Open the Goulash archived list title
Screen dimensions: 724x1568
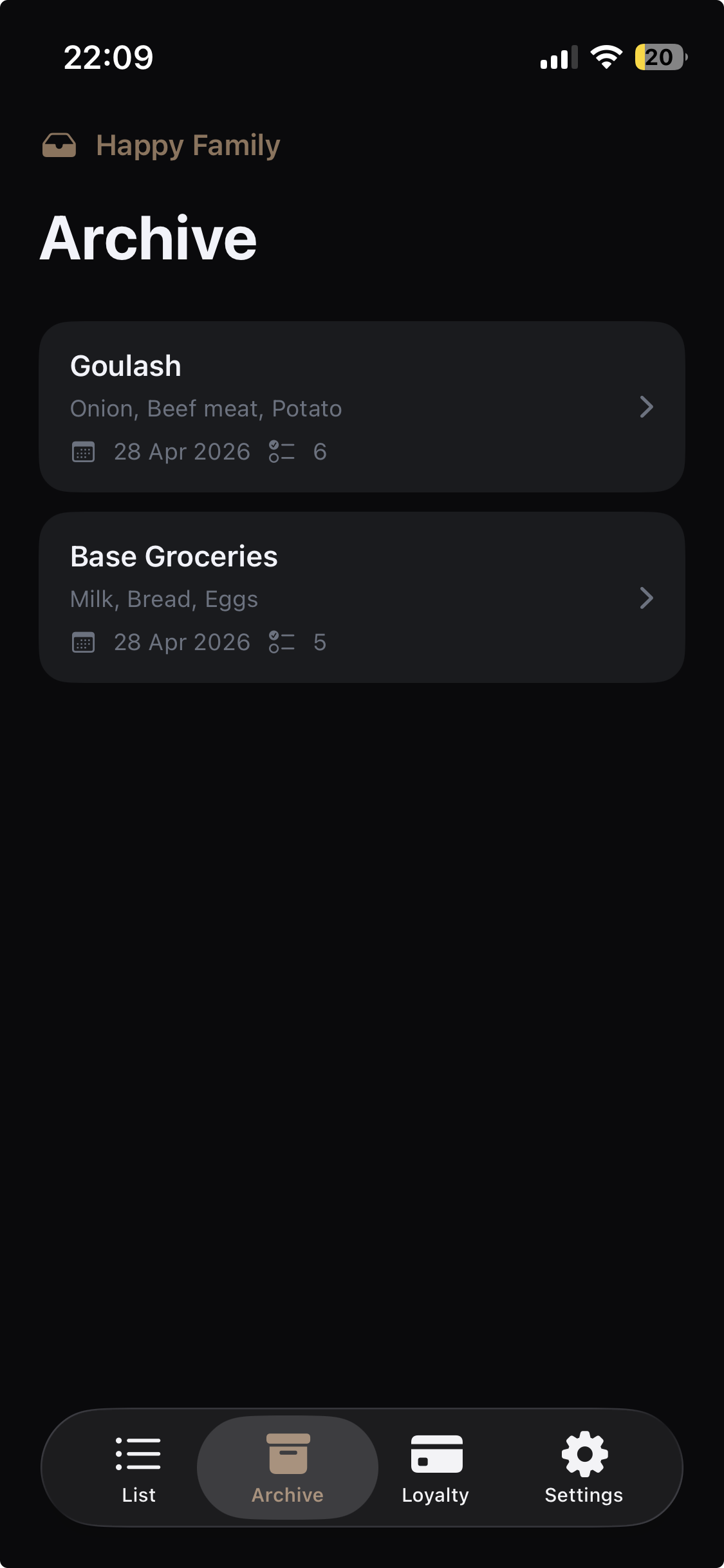click(x=126, y=366)
